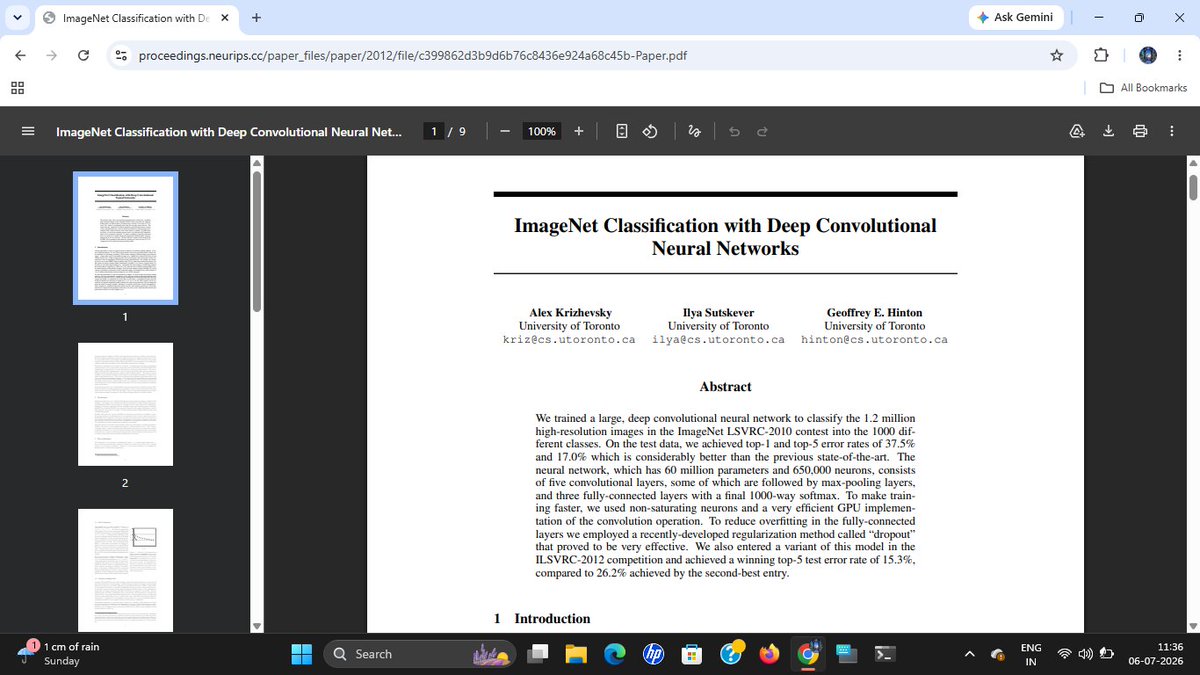Open a new tab with plus button

(256, 17)
